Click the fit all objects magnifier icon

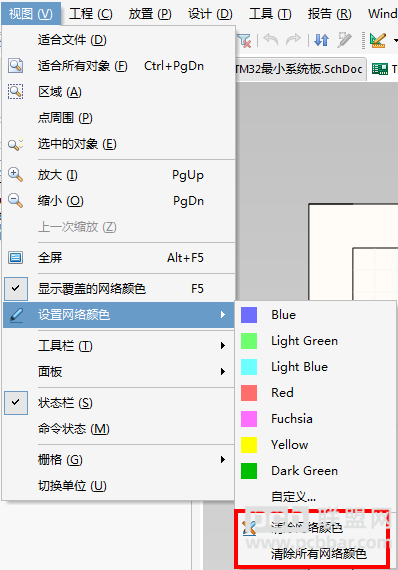15,66
